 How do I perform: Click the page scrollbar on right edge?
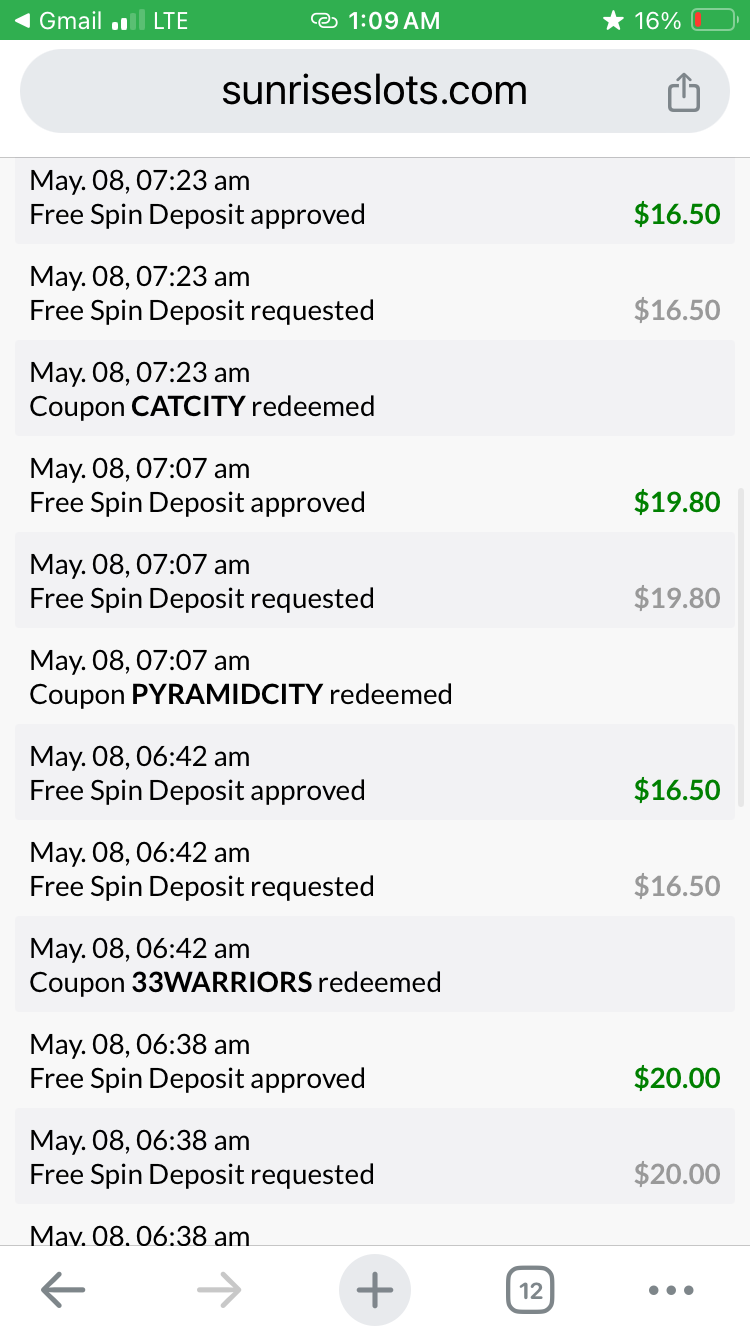pos(740,648)
